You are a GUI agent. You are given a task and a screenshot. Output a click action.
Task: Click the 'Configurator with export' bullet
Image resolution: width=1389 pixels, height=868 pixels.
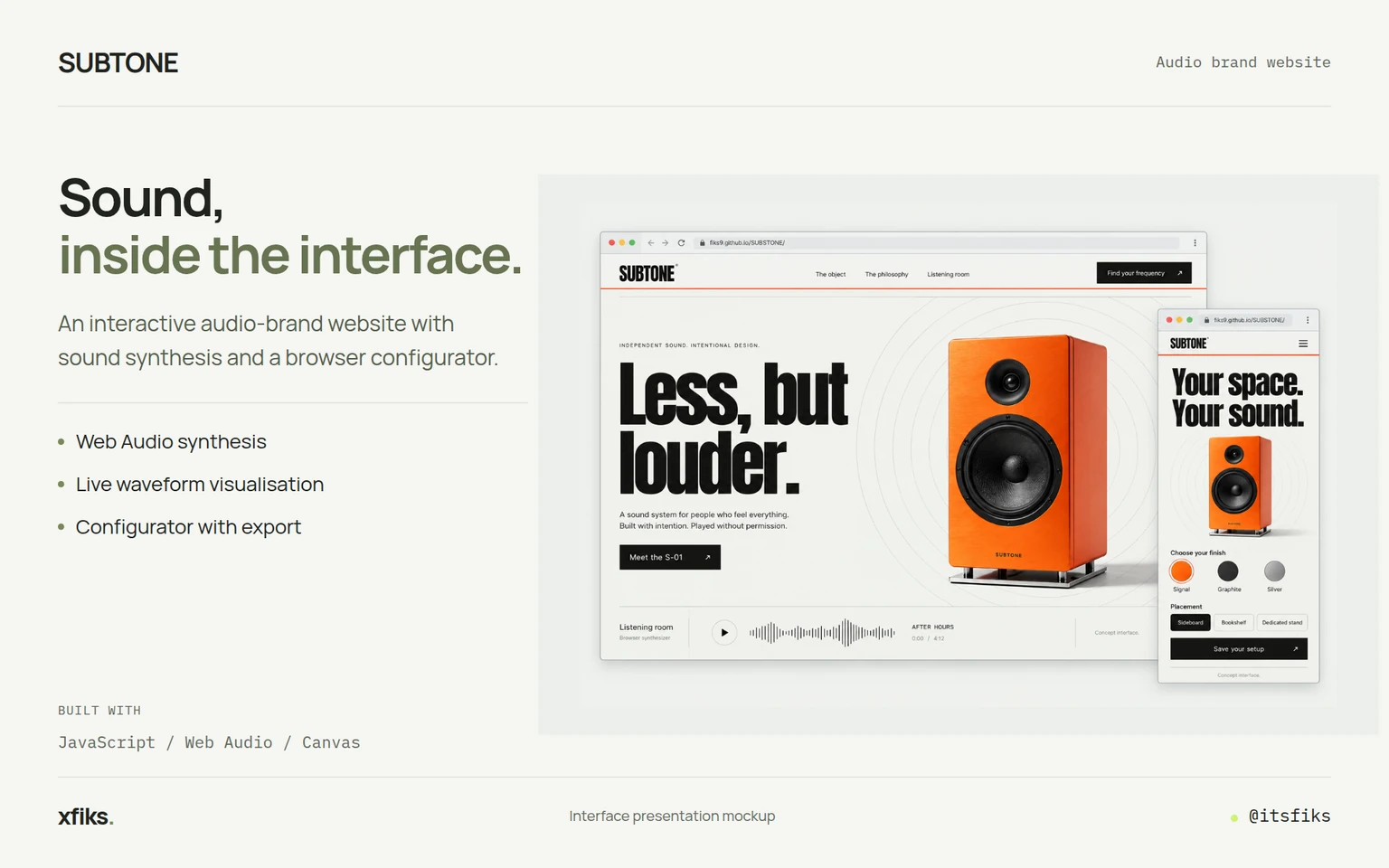(x=188, y=527)
